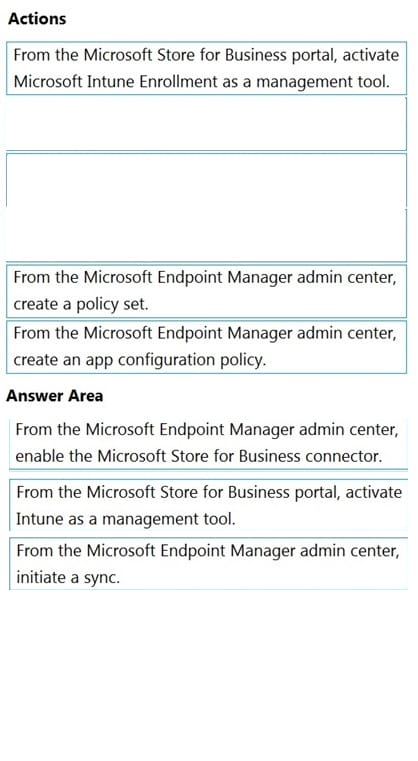Image resolution: width=418 pixels, height=761 pixels.
Task: Click the words 'app configuration policy.'
Action: click(192, 360)
